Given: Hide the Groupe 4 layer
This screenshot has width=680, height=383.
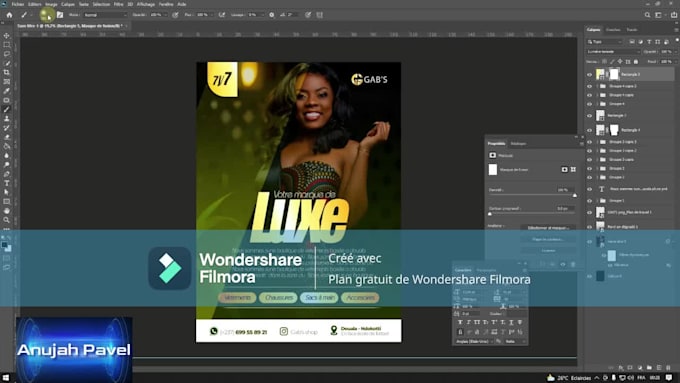Looking at the screenshot, I should [589, 104].
